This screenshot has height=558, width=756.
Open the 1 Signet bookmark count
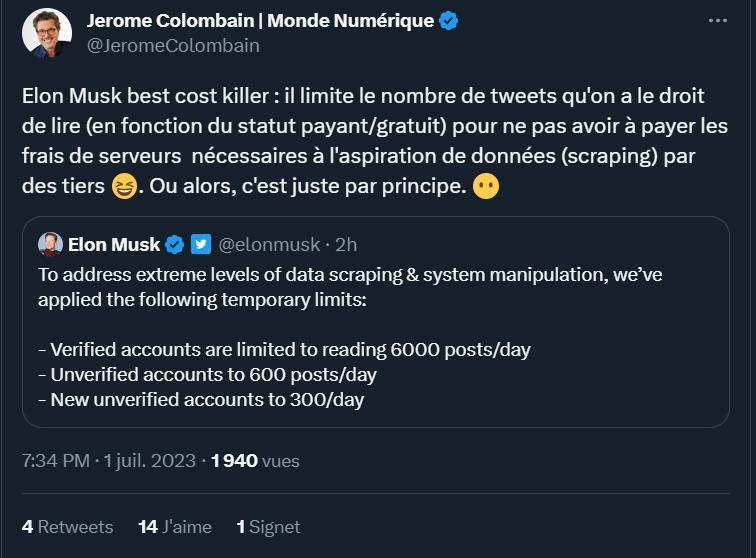click(268, 526)
